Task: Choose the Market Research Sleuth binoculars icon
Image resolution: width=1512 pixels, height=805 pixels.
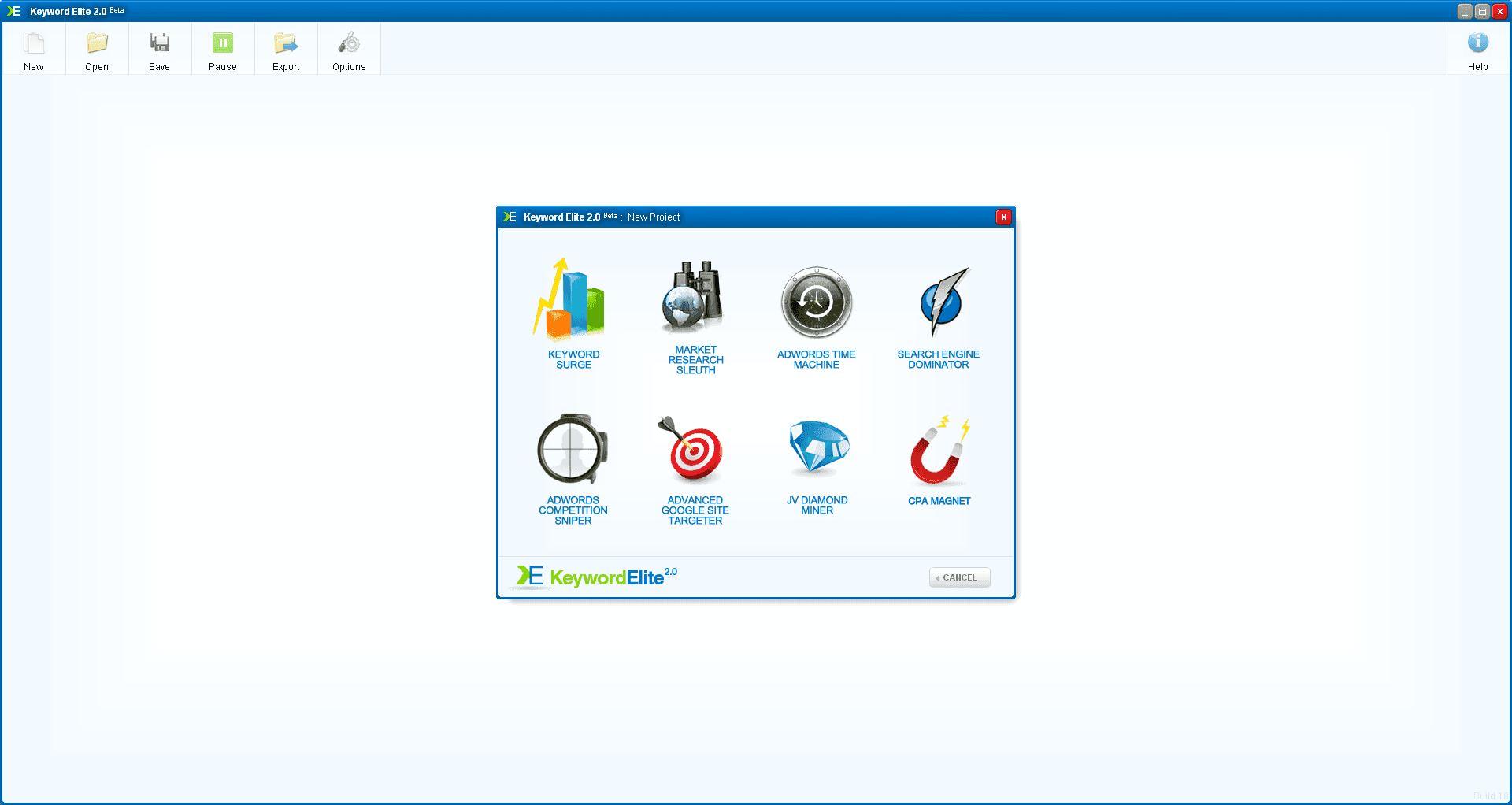Action: (x=693, y=296)
